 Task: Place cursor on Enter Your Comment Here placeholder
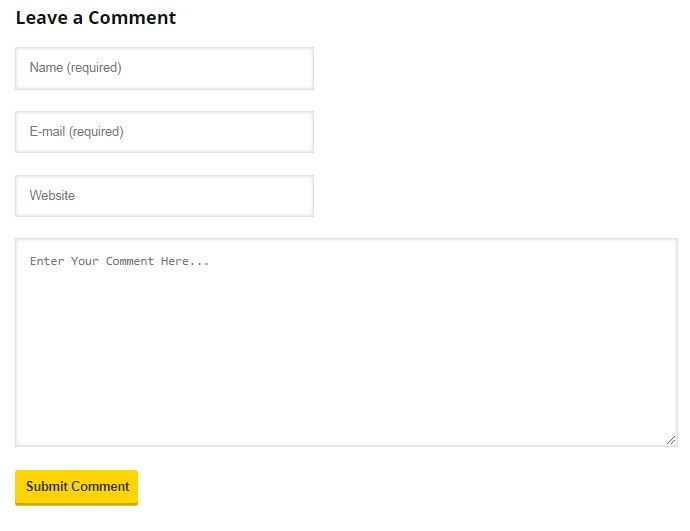click(x=119, y=261)
